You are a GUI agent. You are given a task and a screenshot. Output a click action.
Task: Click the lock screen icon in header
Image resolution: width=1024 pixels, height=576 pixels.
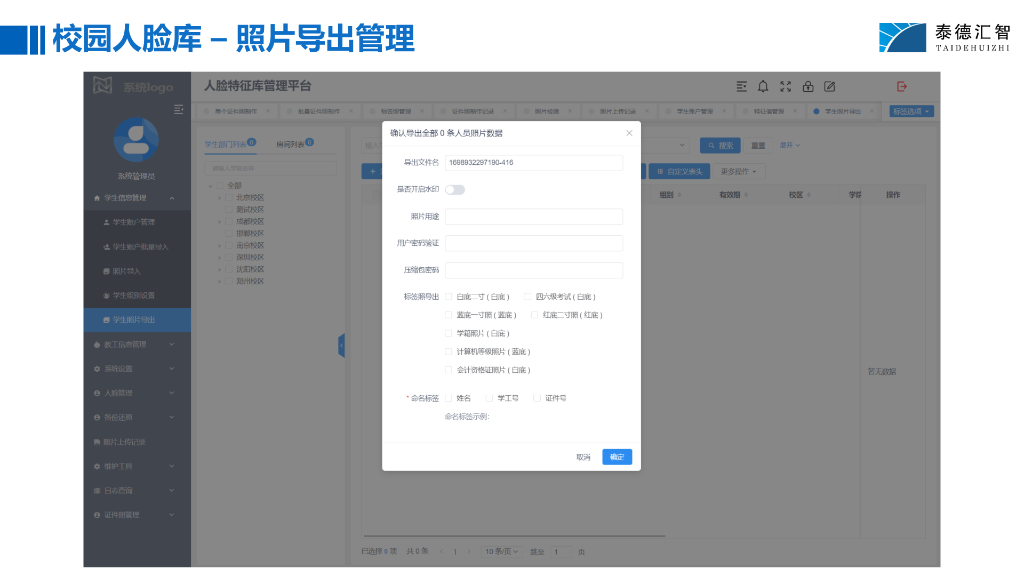tap(808, 86)
